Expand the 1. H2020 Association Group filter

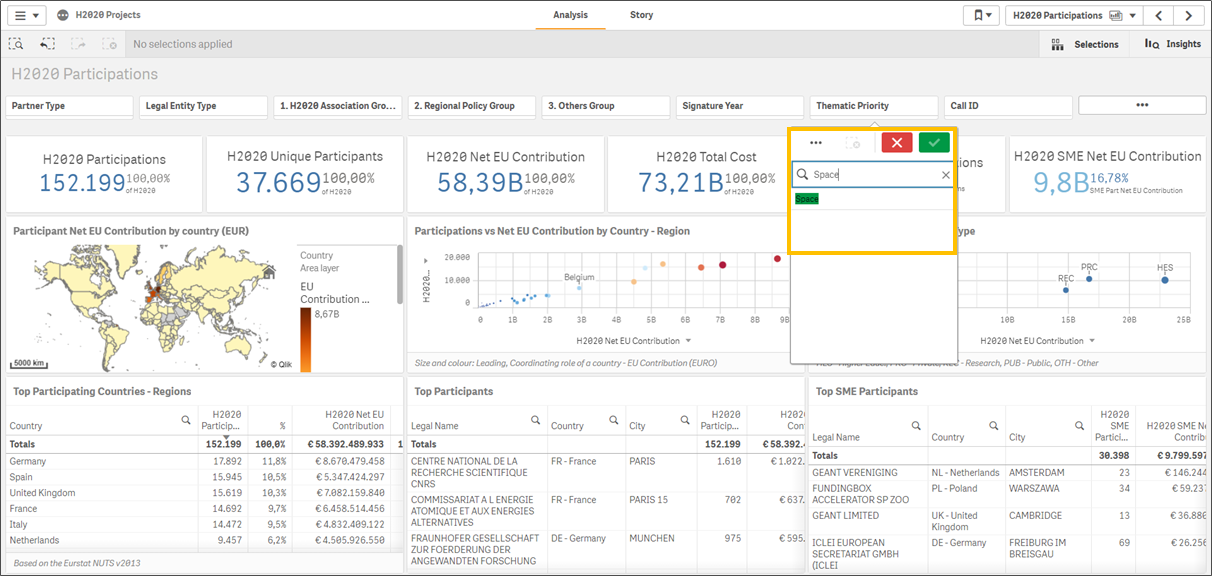[339, 106]
